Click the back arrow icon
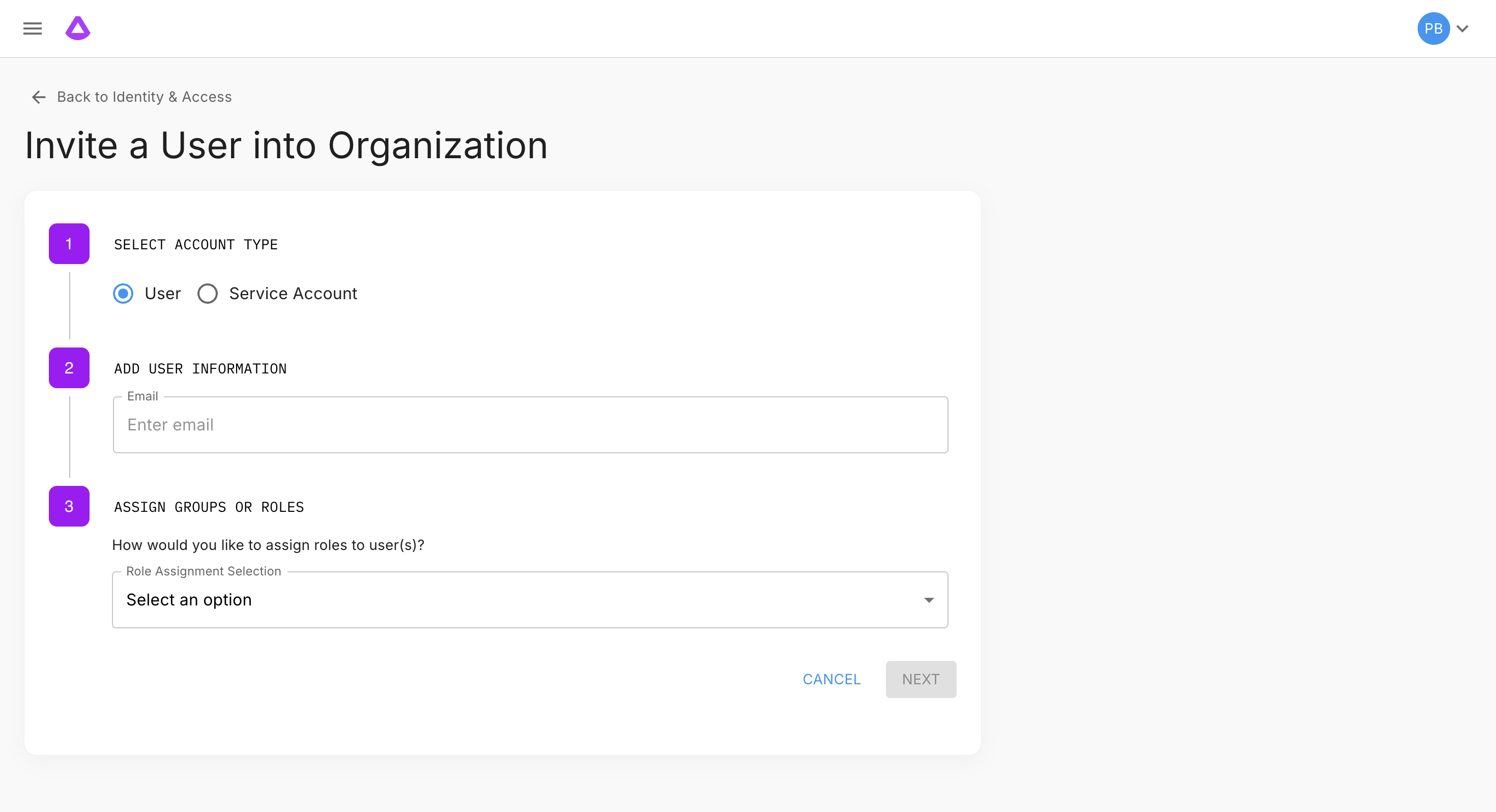This screenshot has width=1496, height=812. [x=39, y=97]
